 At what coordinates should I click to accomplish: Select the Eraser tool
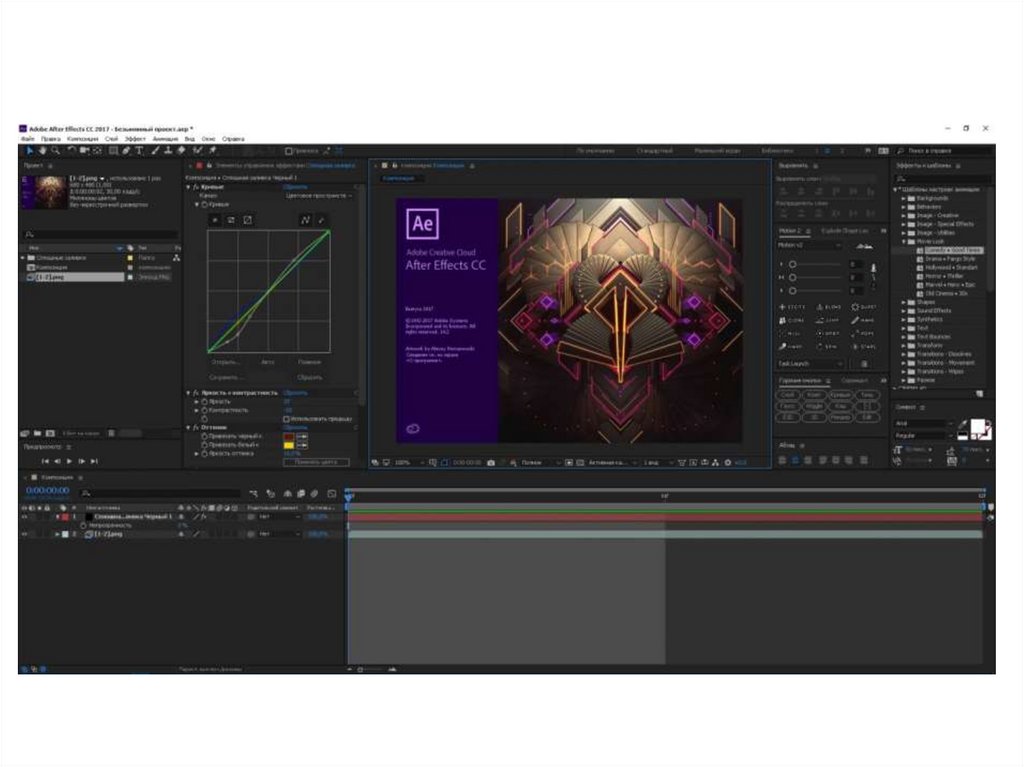[182, 151]
